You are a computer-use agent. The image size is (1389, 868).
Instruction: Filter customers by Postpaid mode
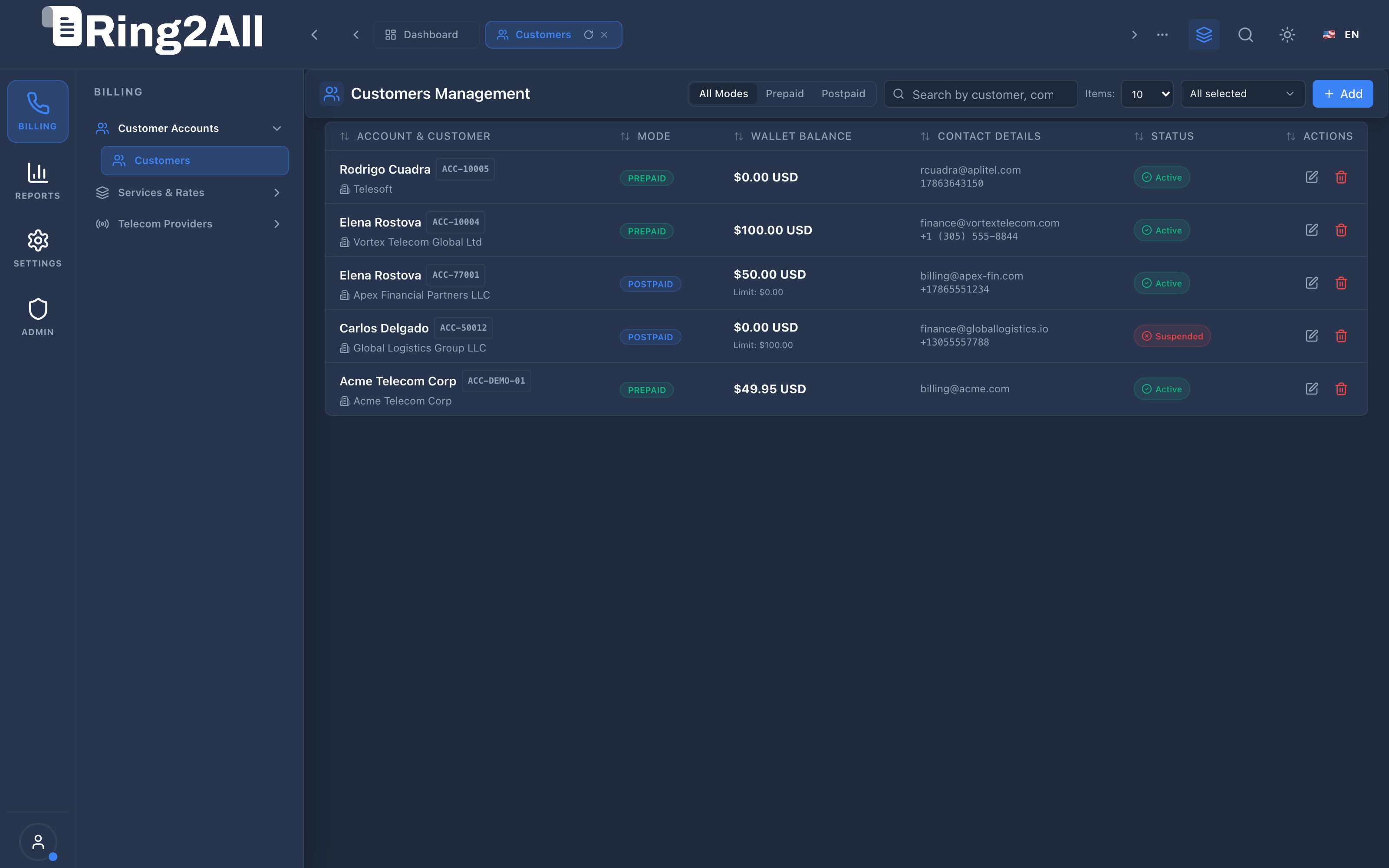click(843, 94)
